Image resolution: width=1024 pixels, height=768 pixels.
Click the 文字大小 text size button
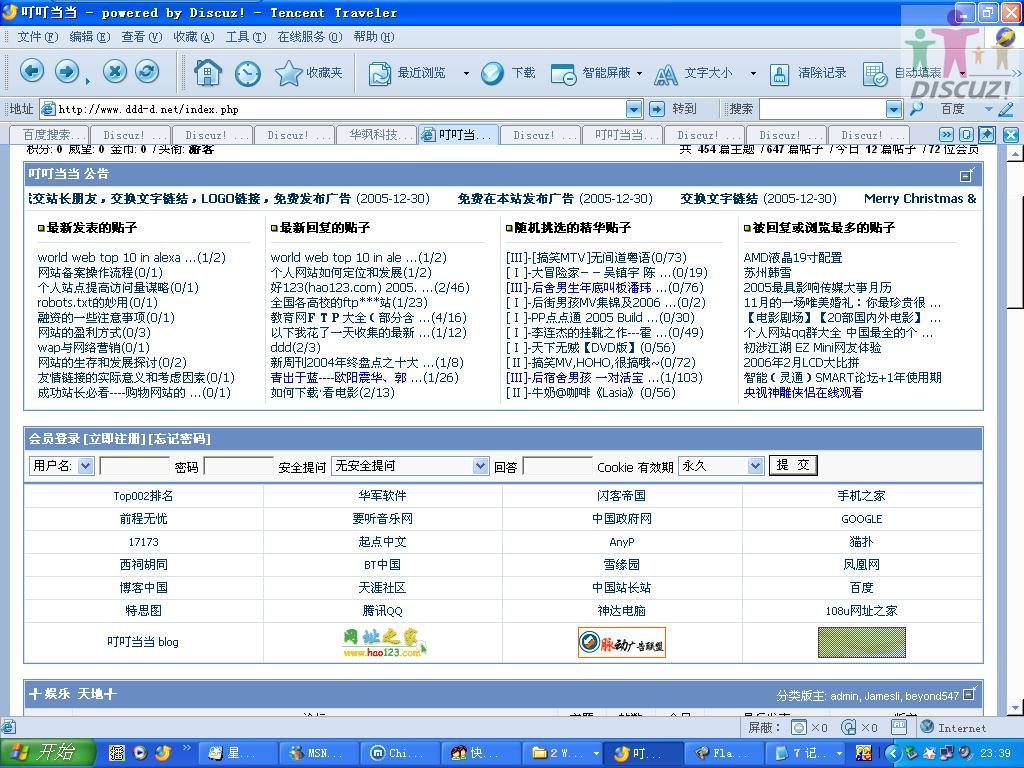[694, 74]
